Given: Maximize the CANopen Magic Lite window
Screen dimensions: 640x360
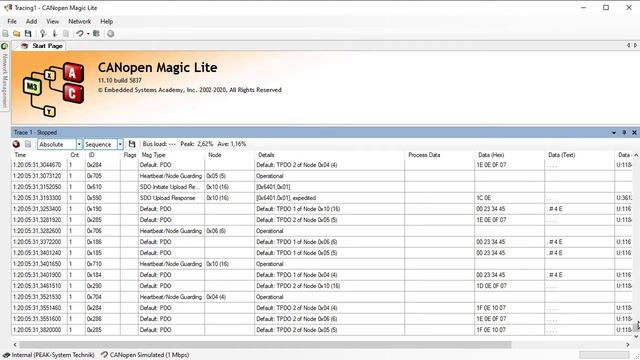Looking at the screenshot, I should [606, 8].
